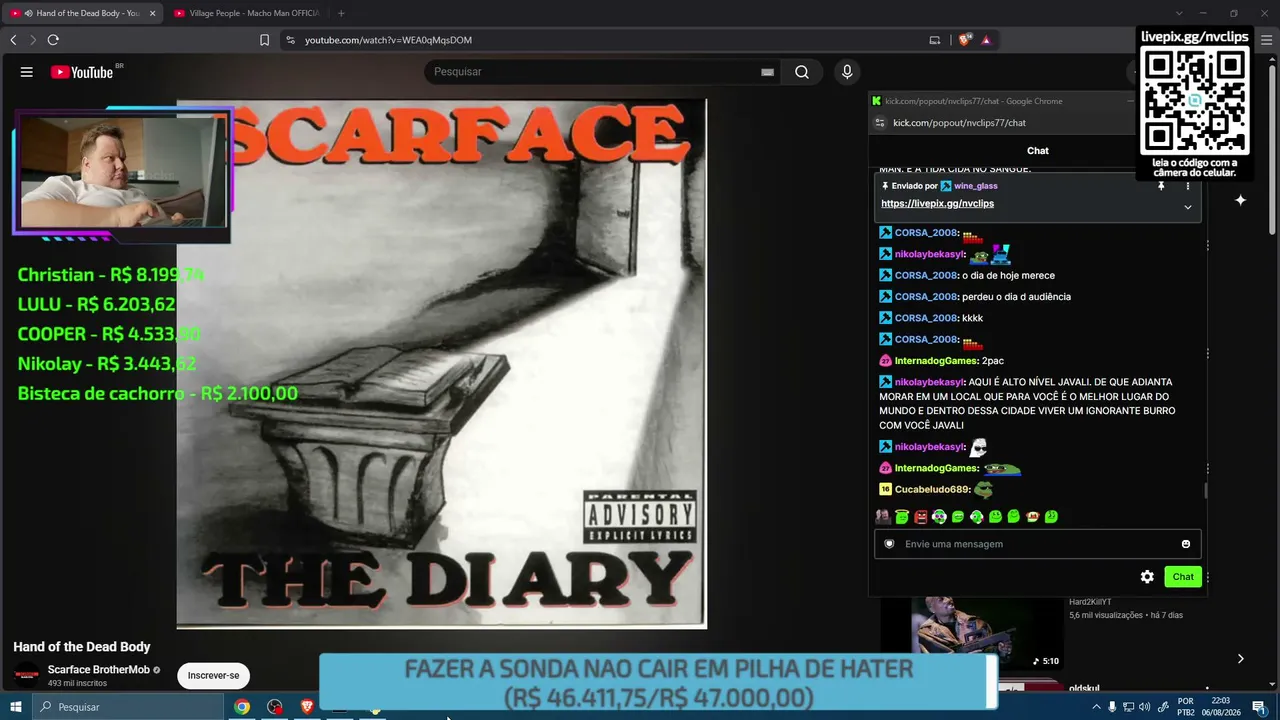Click the cast/media icon in address bar

[935, 40]
